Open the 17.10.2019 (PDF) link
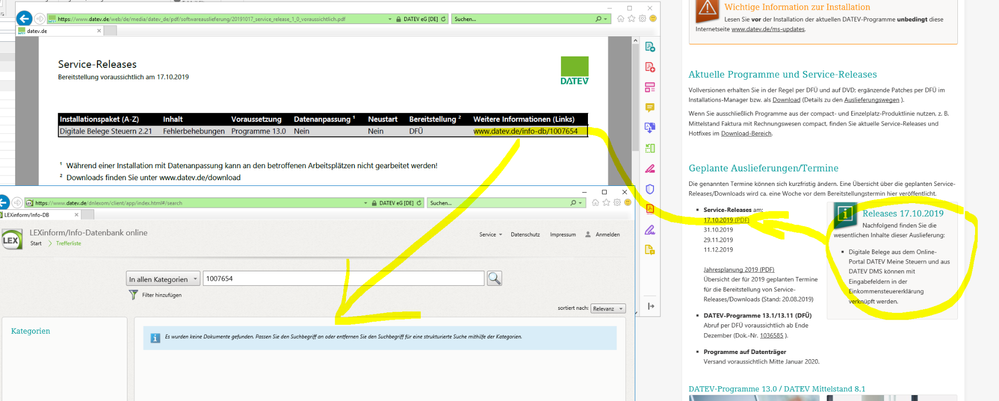The height and width of the screenshot is (401, 999). coord(726,219)
